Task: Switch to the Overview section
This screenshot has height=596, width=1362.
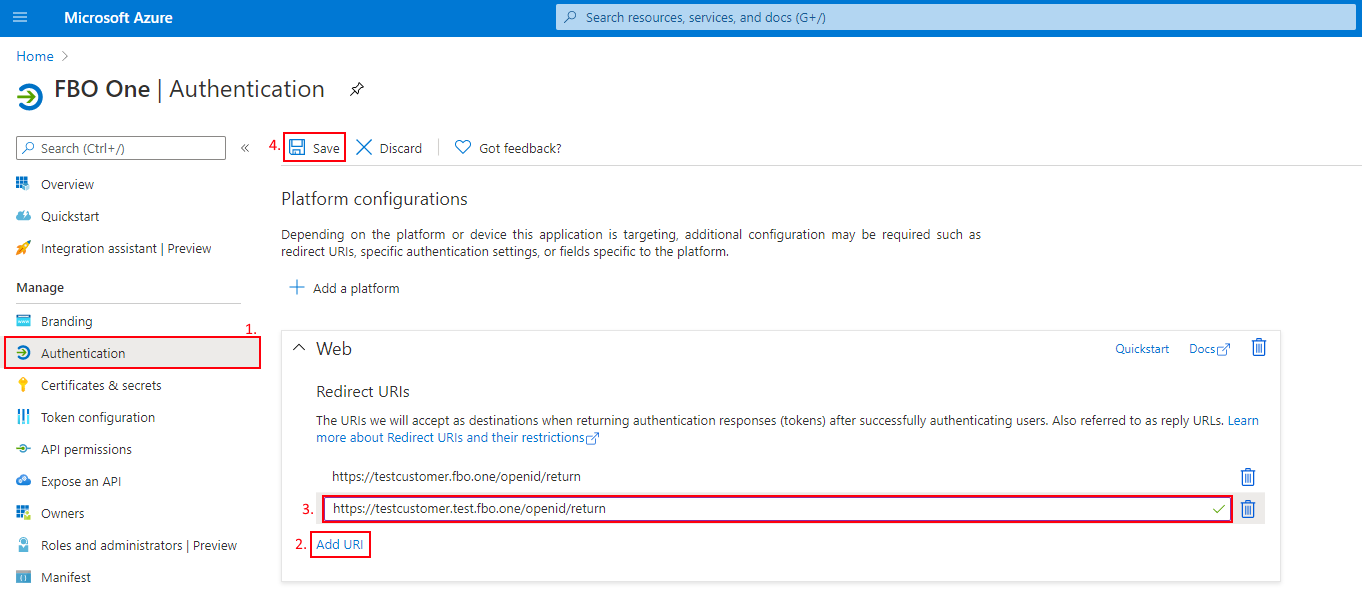Action: click(x=69, y=184)
